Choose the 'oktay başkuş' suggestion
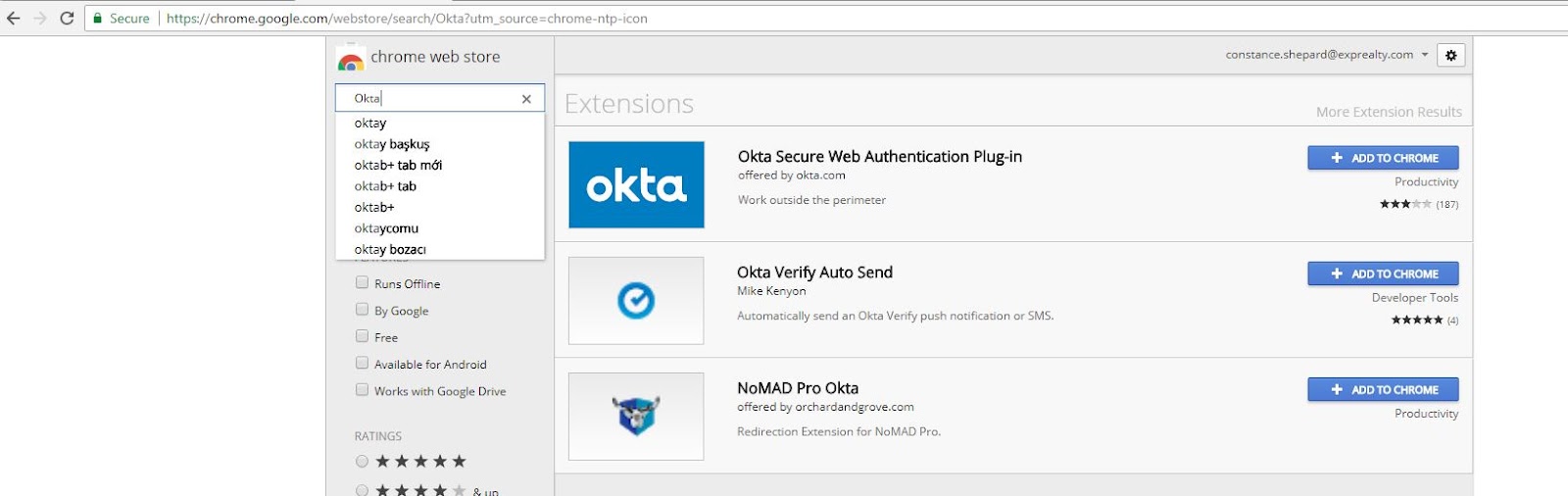Screen dimensions: 1568x496 pos(440,144)
